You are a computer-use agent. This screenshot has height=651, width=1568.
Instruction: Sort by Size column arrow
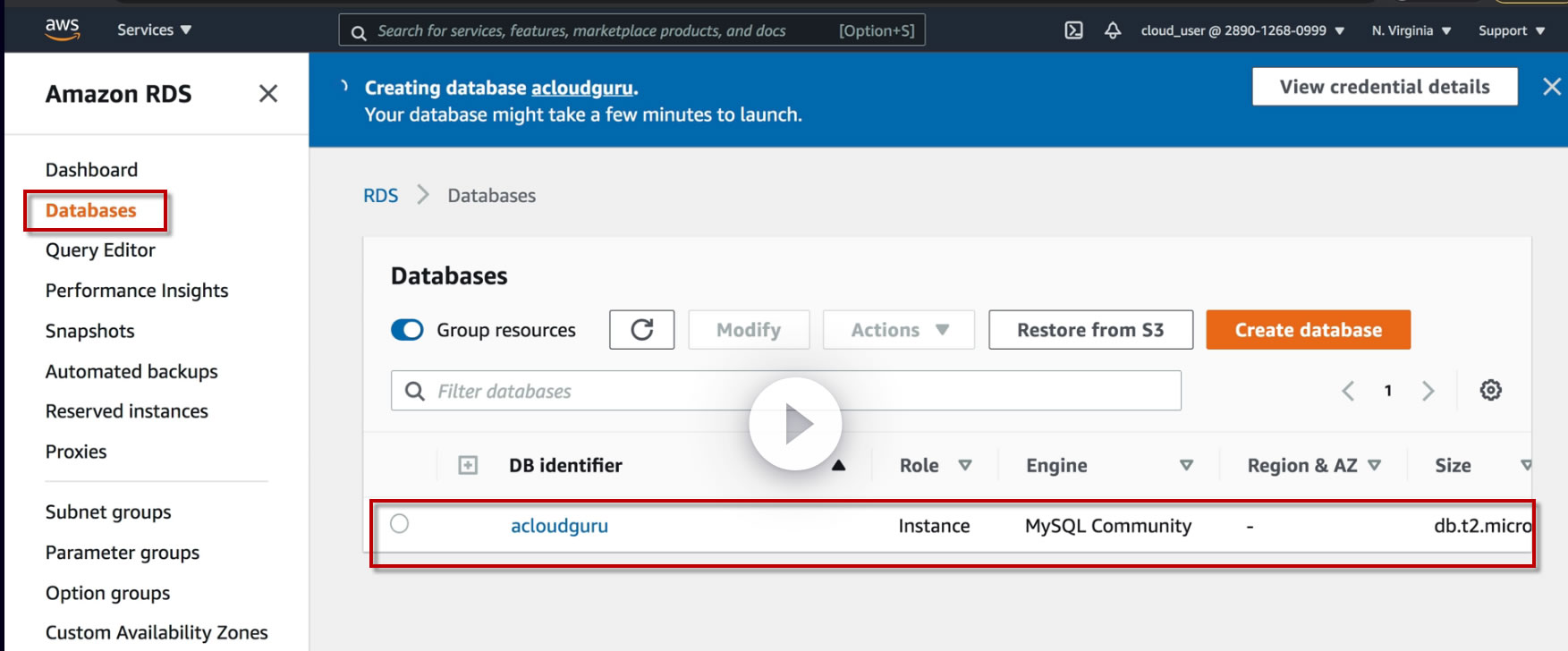pyautogui.click(x=1526, y=465)
